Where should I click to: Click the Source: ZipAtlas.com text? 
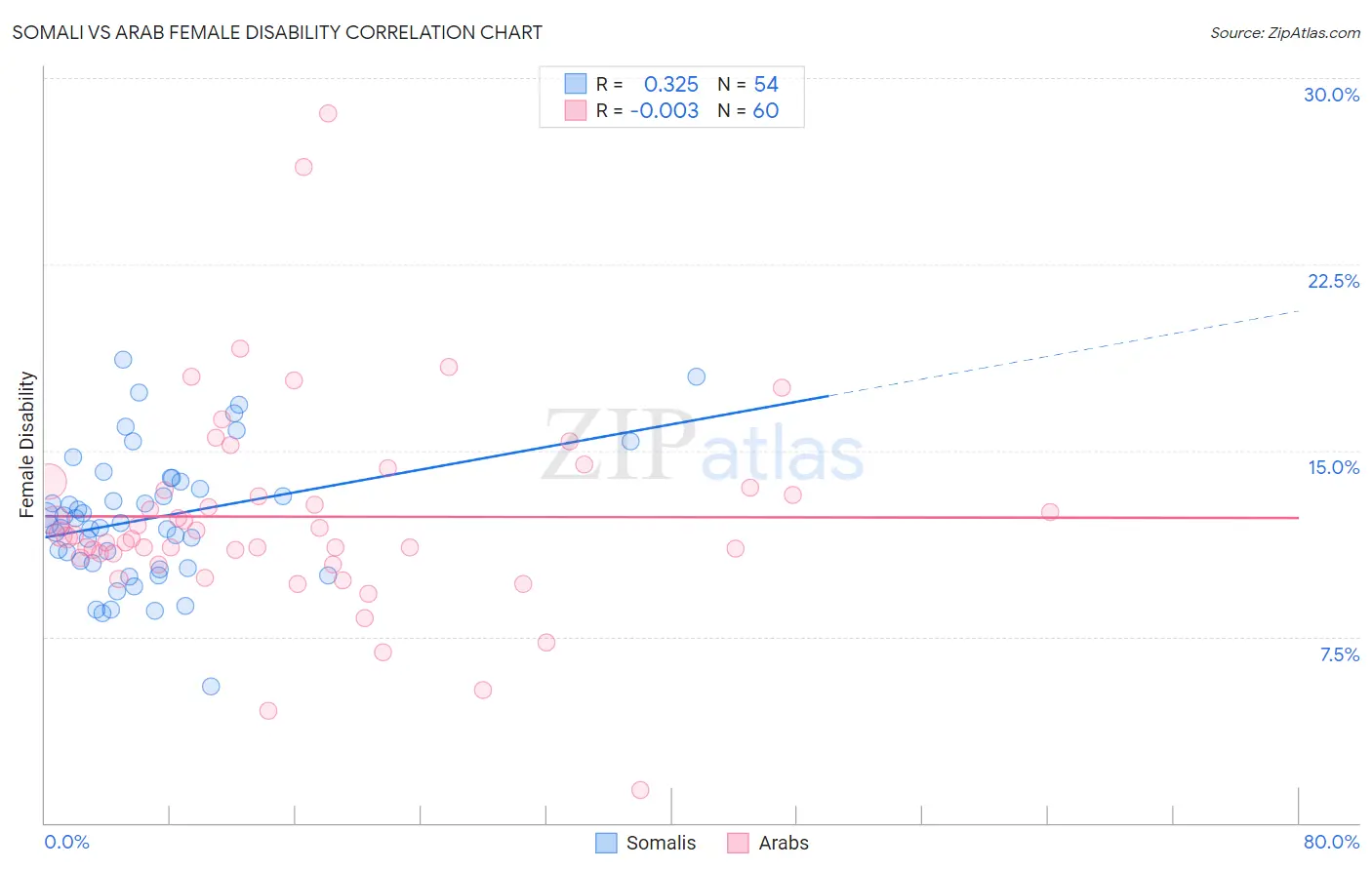1285,32
